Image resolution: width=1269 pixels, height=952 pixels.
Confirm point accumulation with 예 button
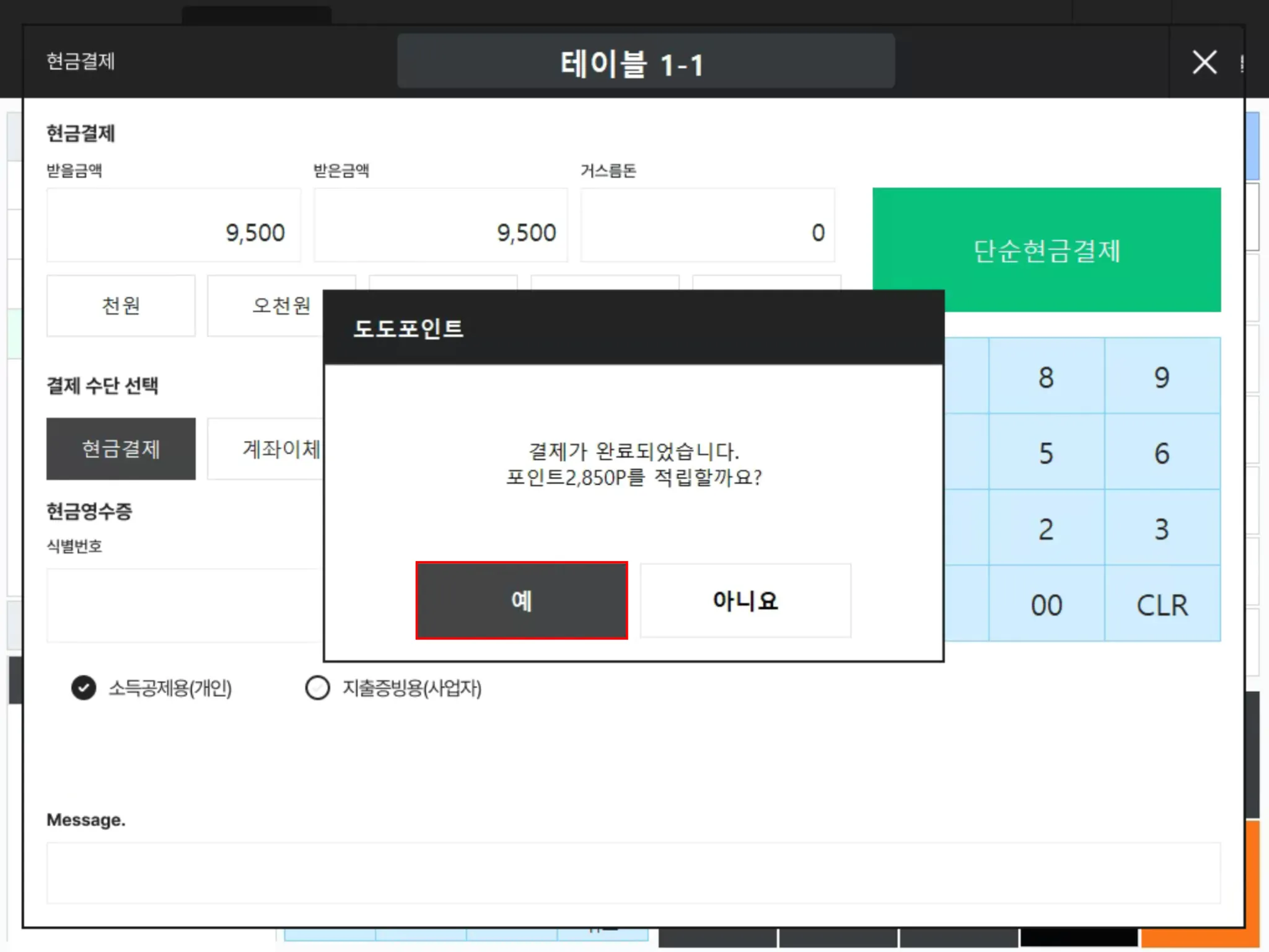pos(521,600)
